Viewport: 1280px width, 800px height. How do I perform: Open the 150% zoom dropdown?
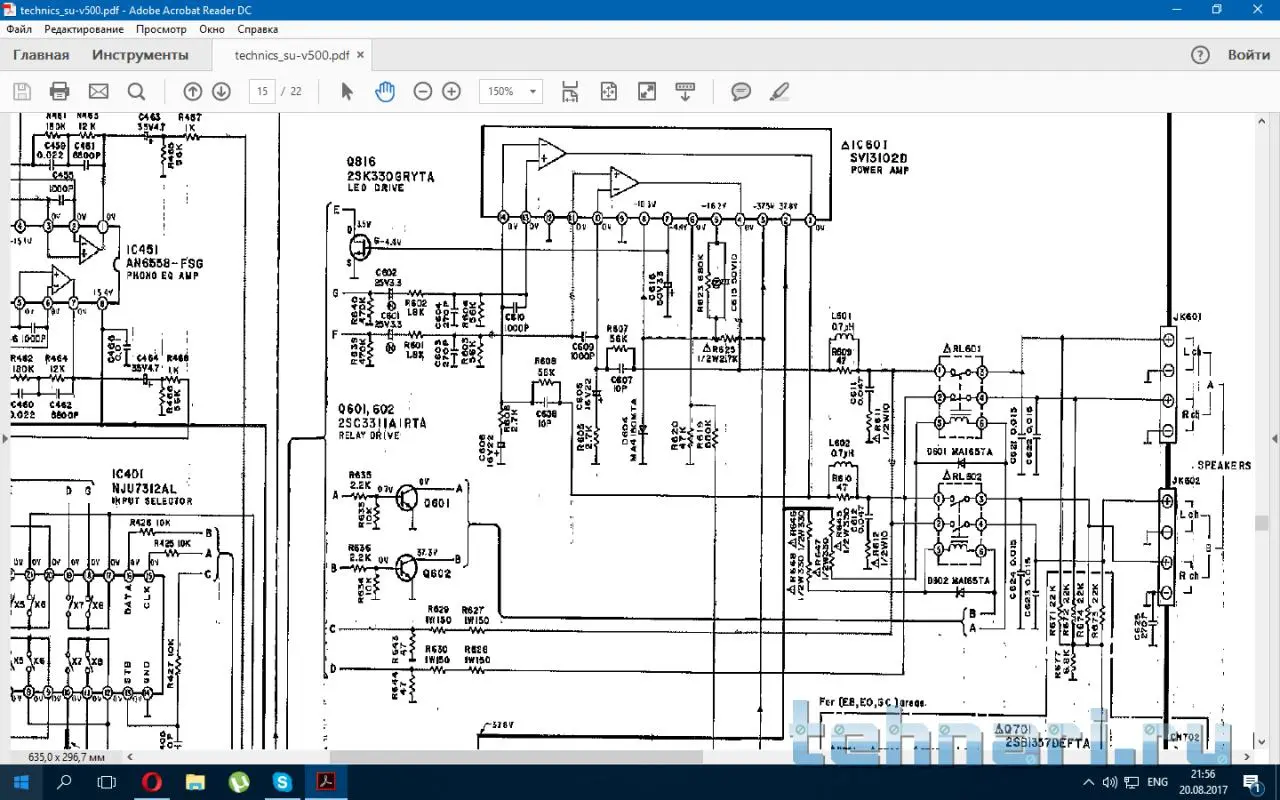coord(511,92)
